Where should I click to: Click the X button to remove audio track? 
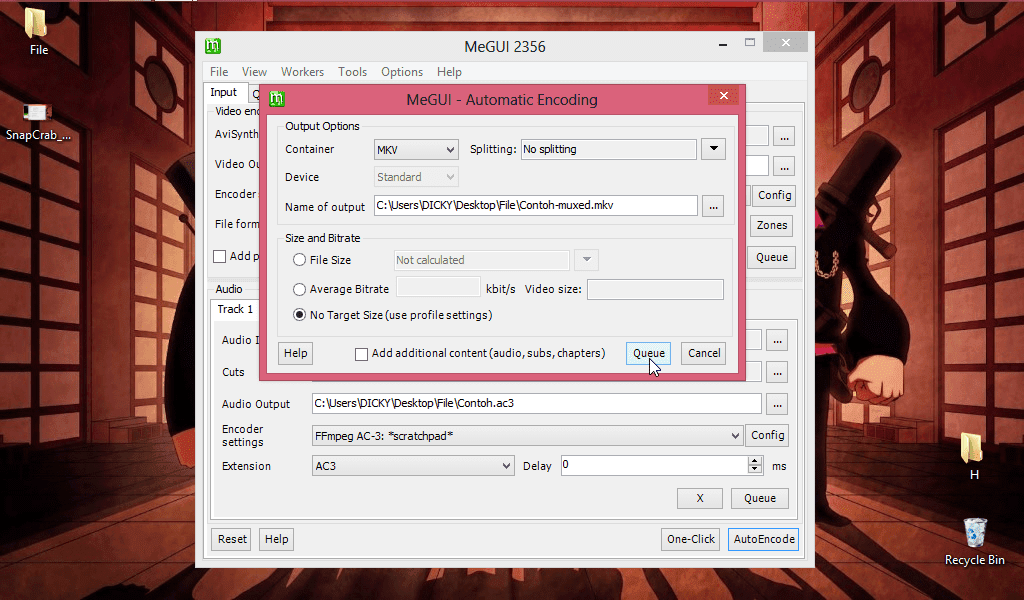[700, 498]
